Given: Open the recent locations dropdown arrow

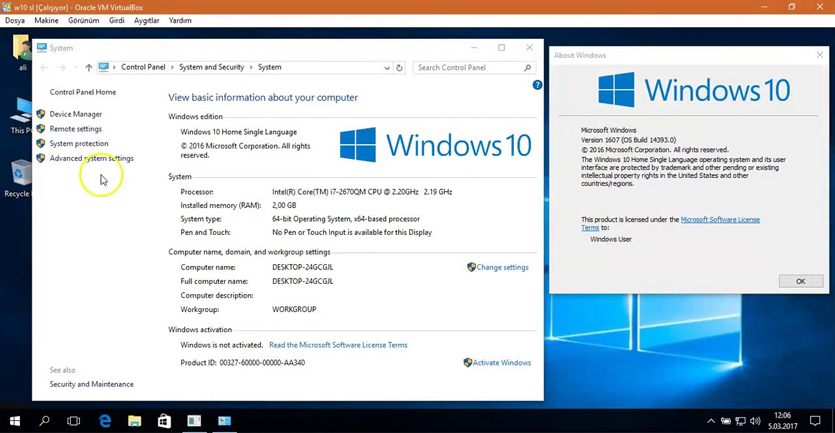Looking at the screenshot, I should [76, 68].
